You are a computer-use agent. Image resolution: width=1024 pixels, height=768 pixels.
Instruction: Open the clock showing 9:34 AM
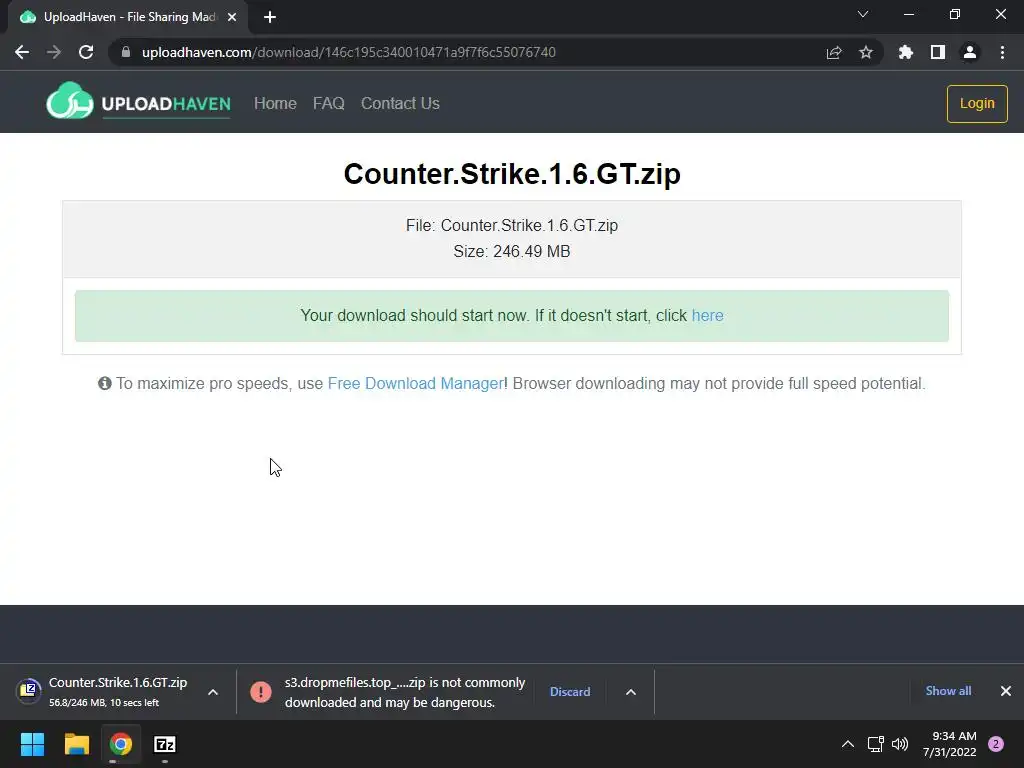click(x=950, y=744)
